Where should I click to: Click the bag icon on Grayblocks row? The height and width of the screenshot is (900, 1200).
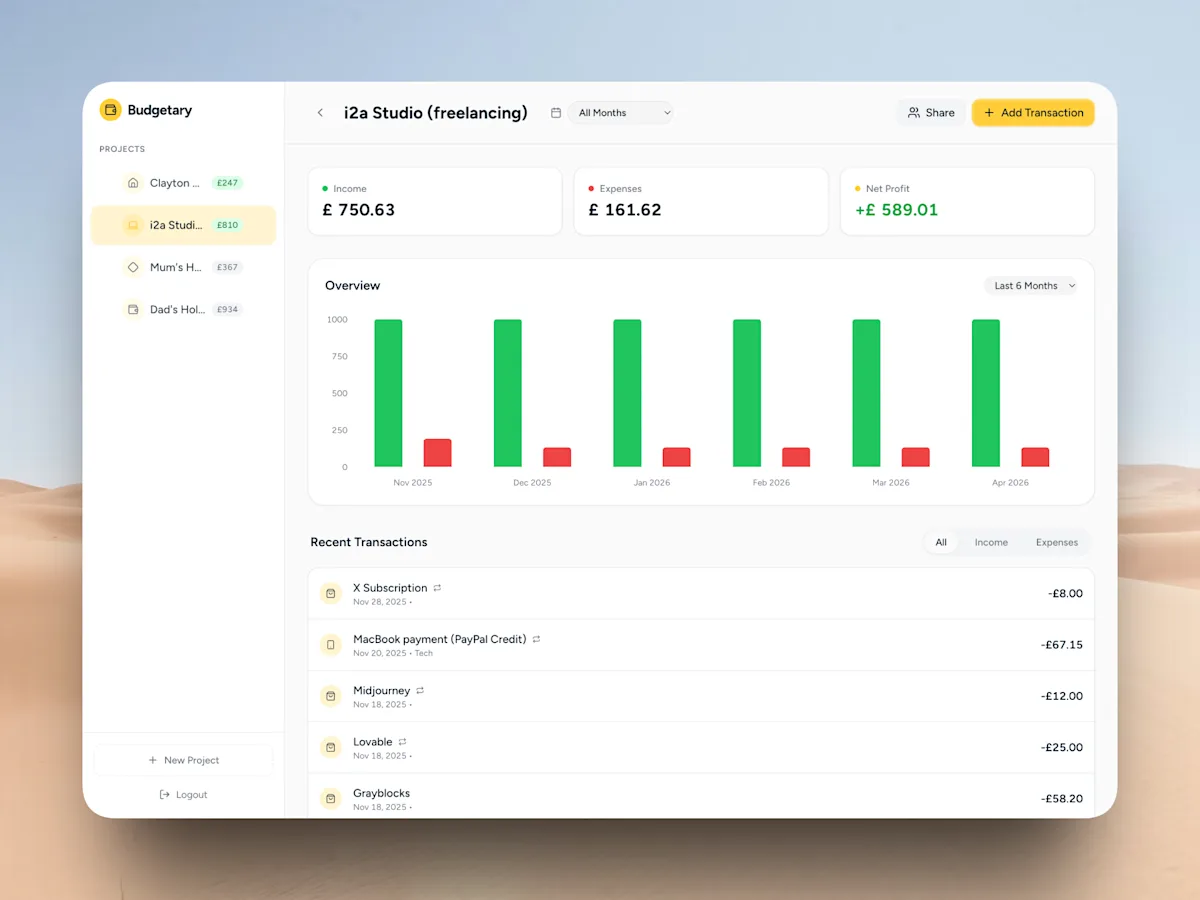tap(331, 798)
